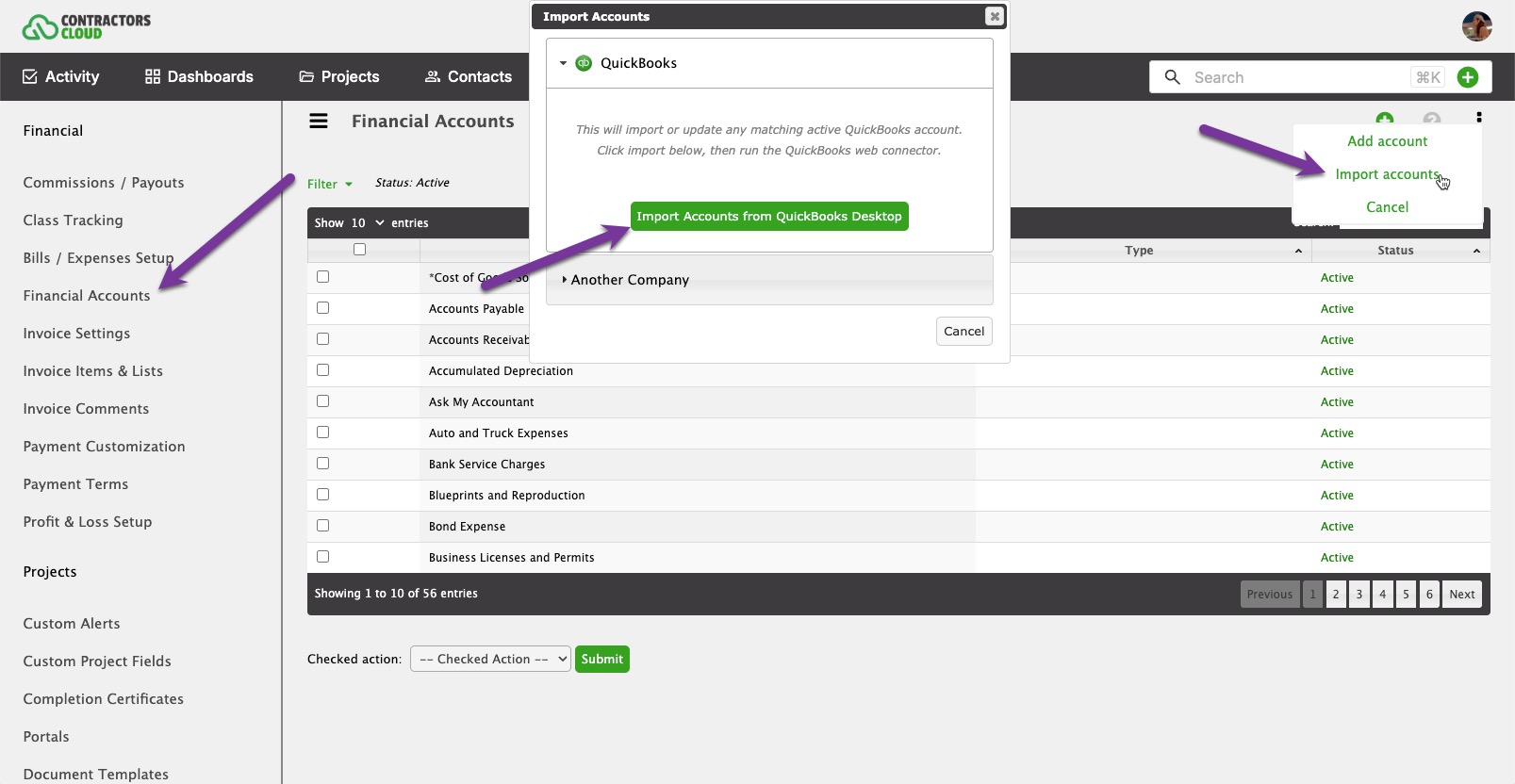The width and height of the screenshot is (1515, 784).
Task: Click the green plus icon in search bar
Action: pos(1467,77)
